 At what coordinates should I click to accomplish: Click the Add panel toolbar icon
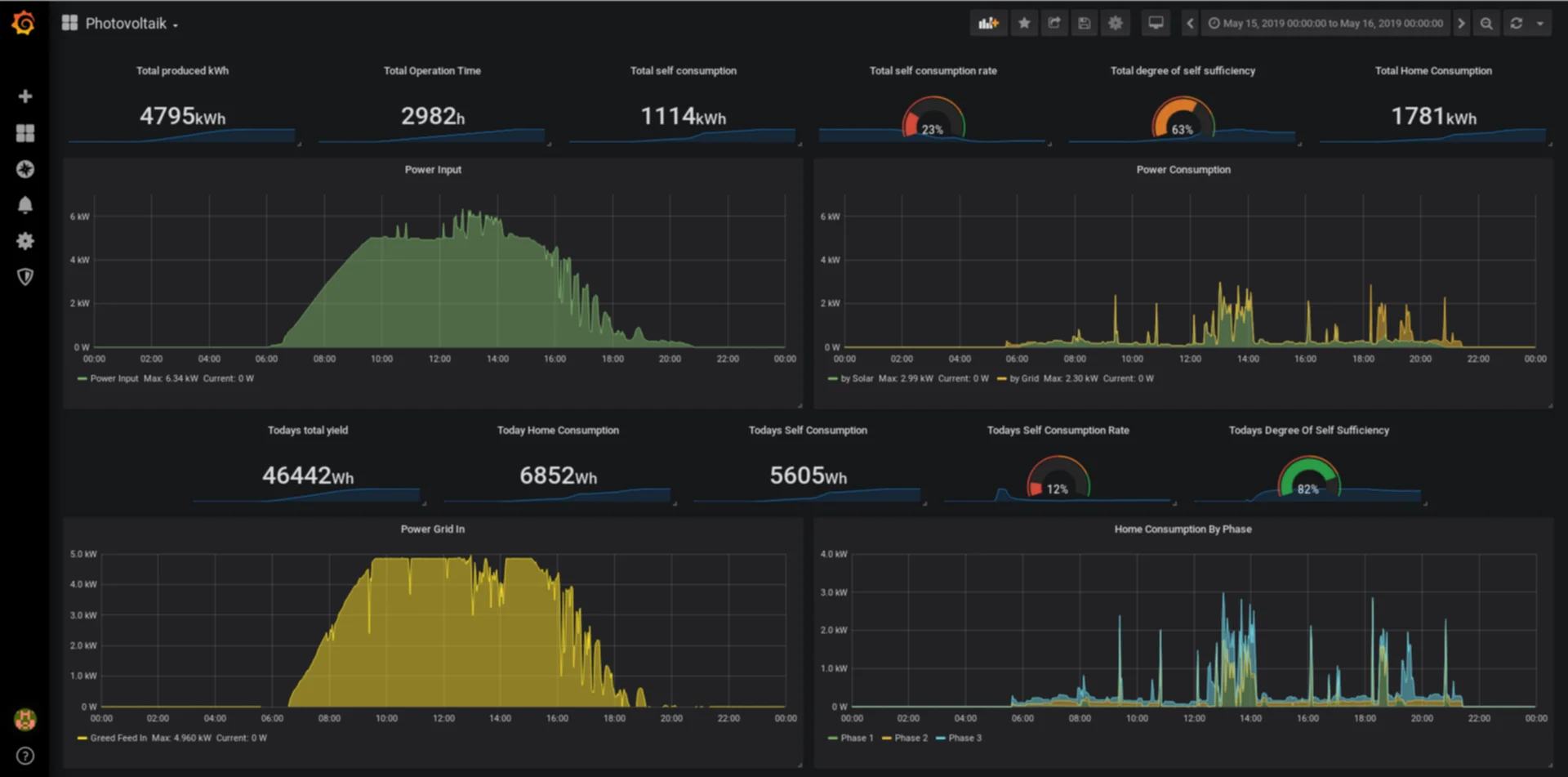[x=988, y=23]
